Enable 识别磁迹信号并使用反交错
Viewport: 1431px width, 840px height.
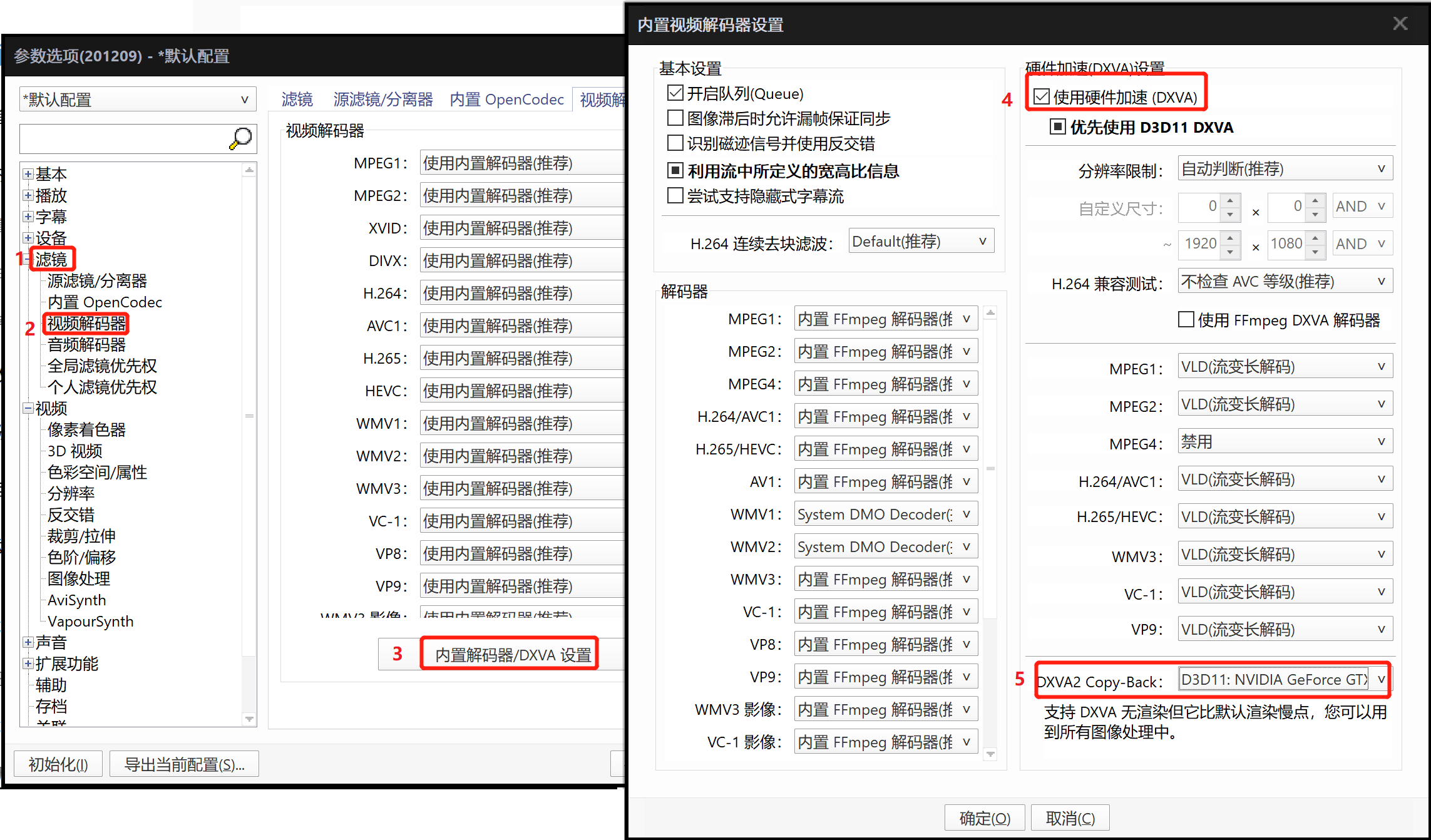coord(675,143)
